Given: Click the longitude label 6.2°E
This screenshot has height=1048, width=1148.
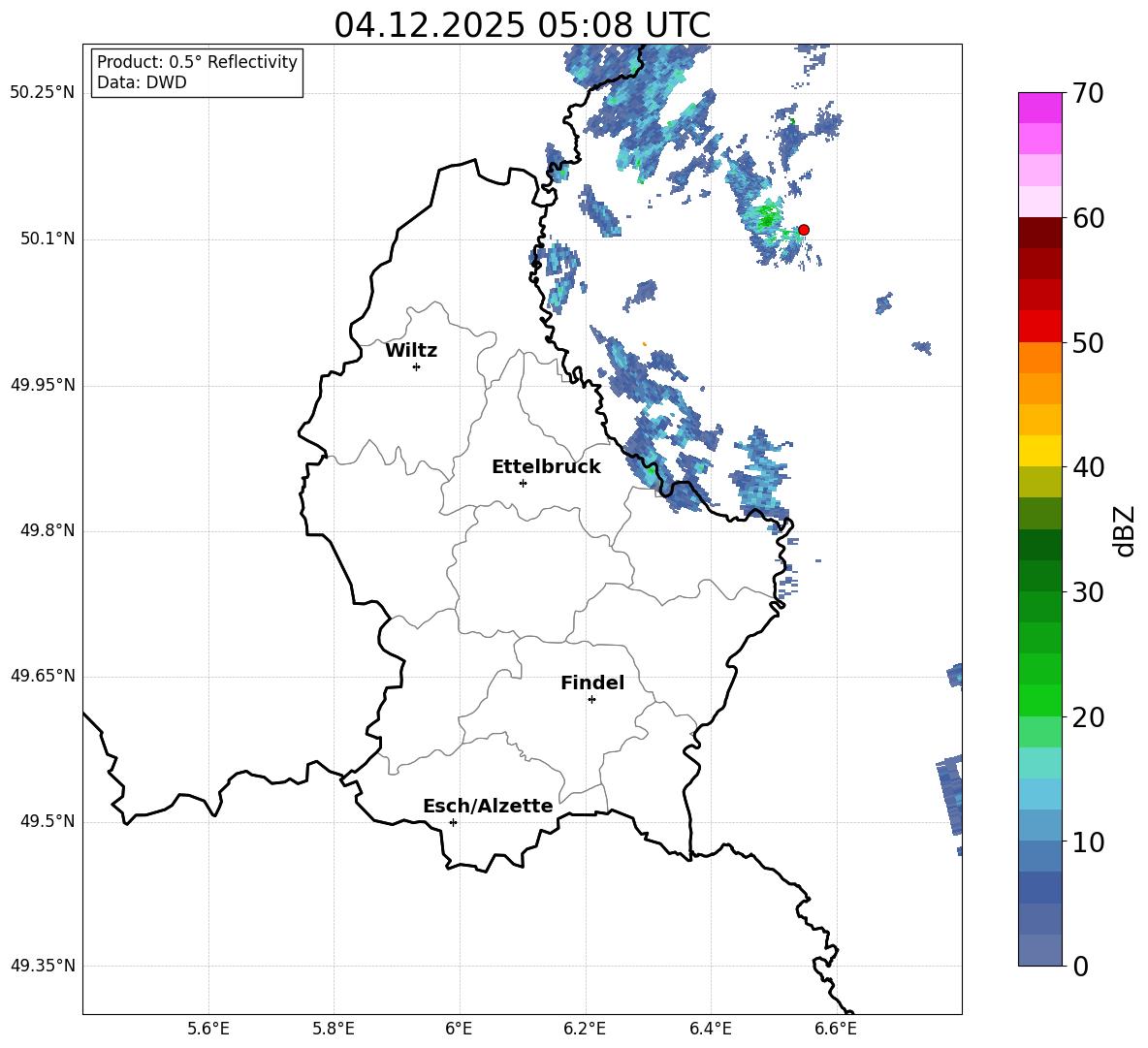Looking at the screenshot, I should coord(585,1029).
